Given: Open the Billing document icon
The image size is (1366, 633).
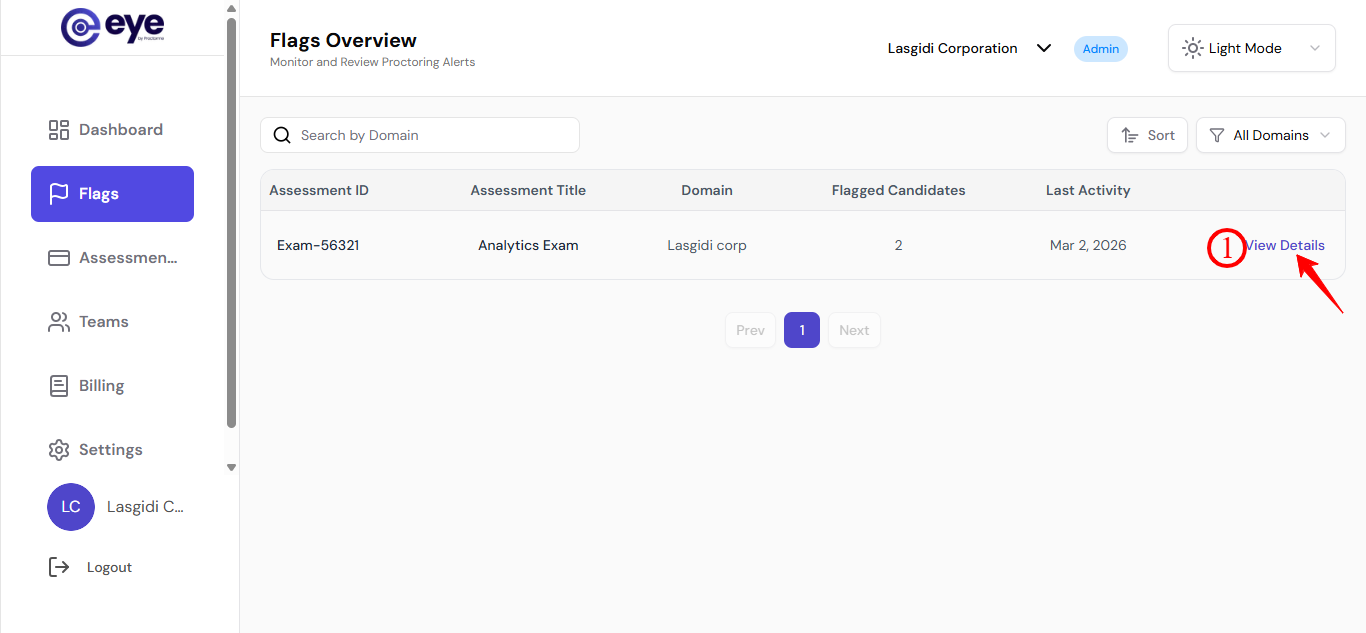Looking at the screenshot, I should 59,386.
